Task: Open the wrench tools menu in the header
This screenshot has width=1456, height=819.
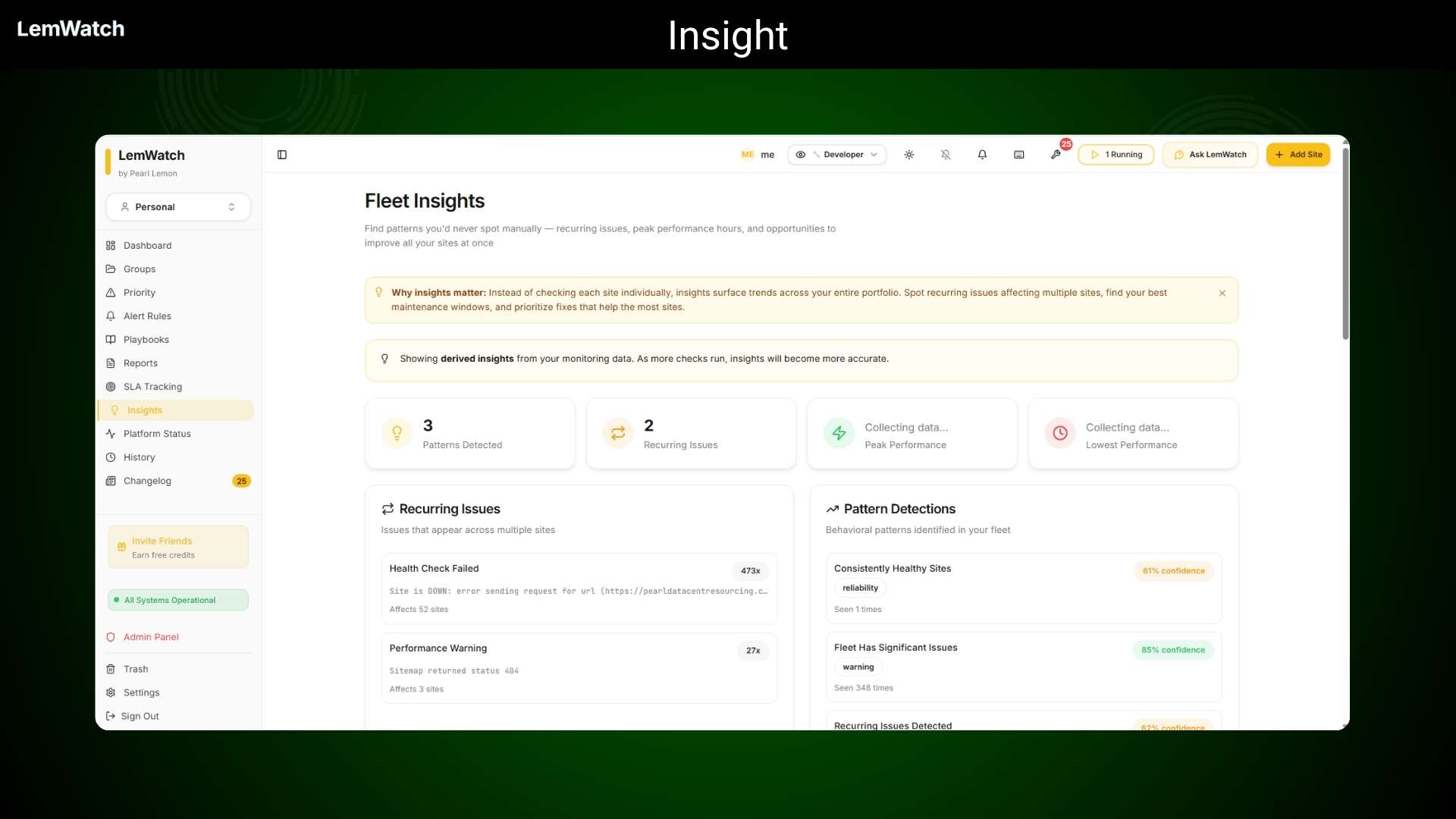Action: (x=1056, y=155)
